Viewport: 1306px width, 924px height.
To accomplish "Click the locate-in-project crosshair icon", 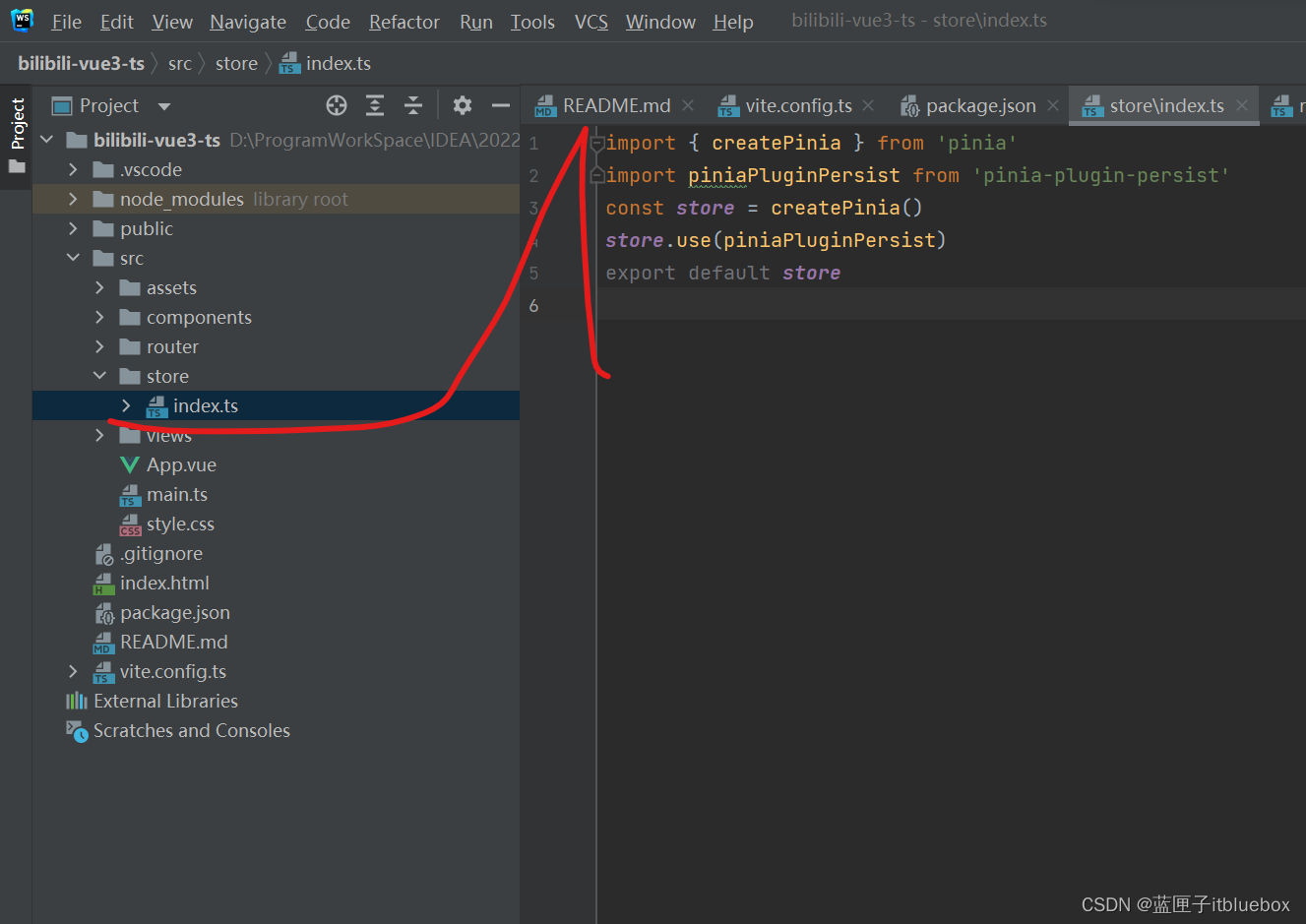I will [x=337, y=105].
